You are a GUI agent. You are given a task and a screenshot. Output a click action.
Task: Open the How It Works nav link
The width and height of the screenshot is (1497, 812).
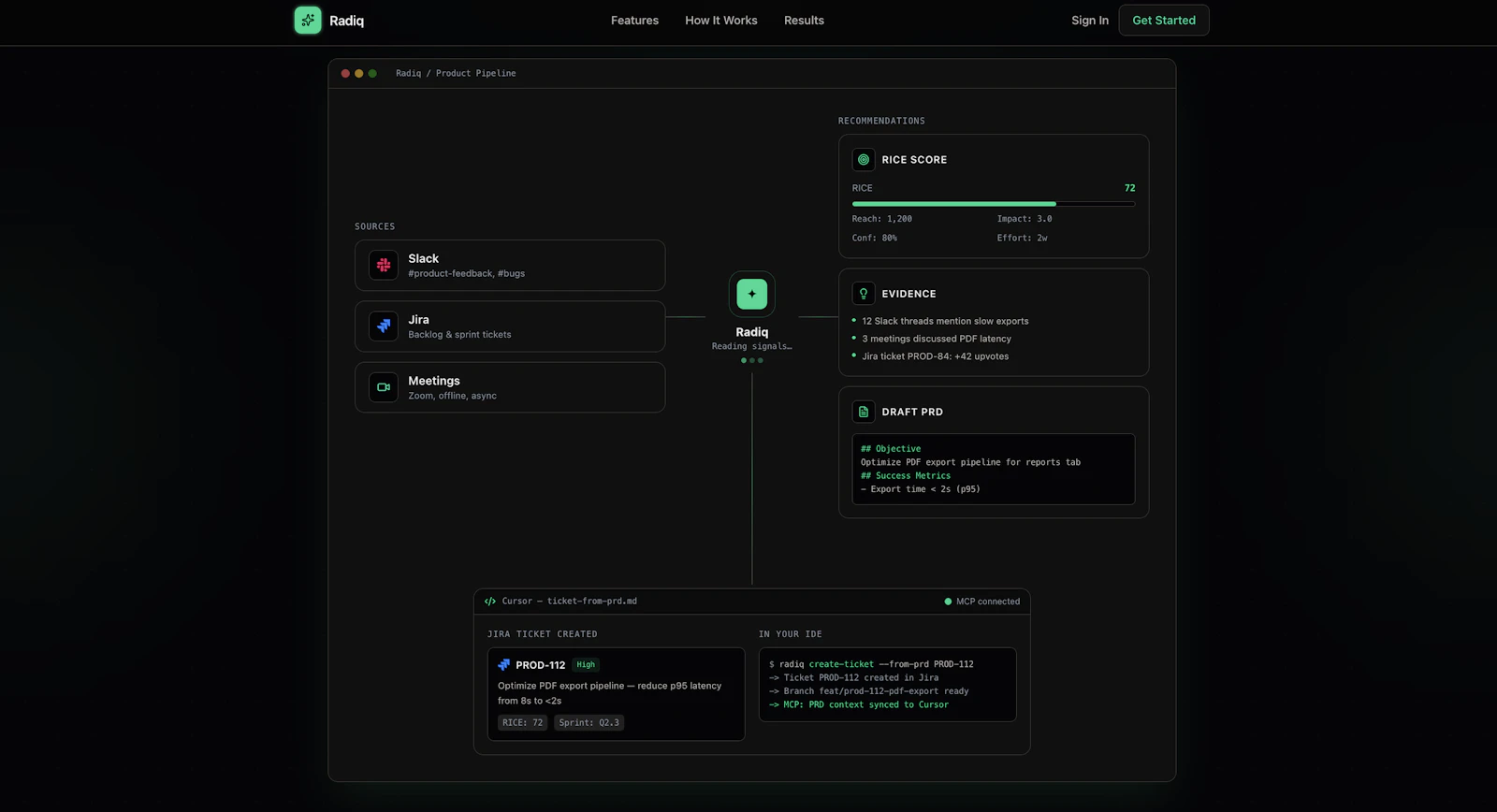coord(721,21)
